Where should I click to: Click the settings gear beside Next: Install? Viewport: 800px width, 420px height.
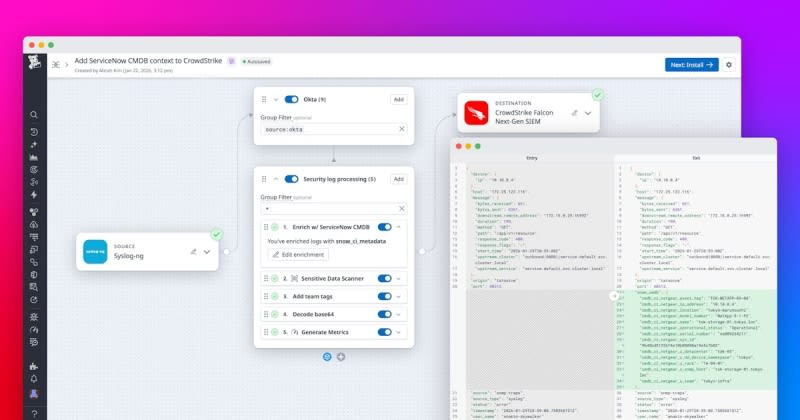pyautogui.click(x=729, y=65)
